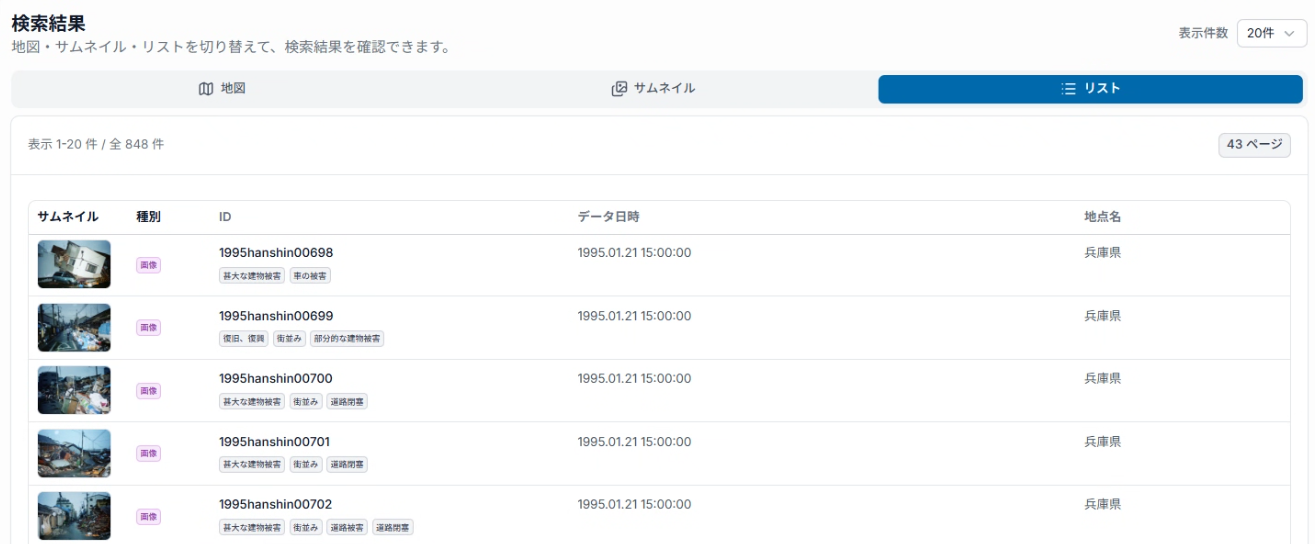1315x544 pixels.
Task: Click the ID text 1995hanshin00698
Action: pos(276,253)
